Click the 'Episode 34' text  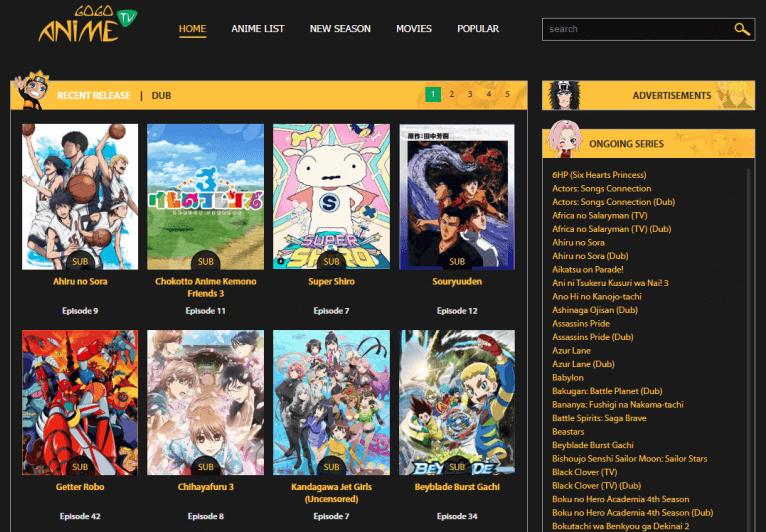pos(457,516)
